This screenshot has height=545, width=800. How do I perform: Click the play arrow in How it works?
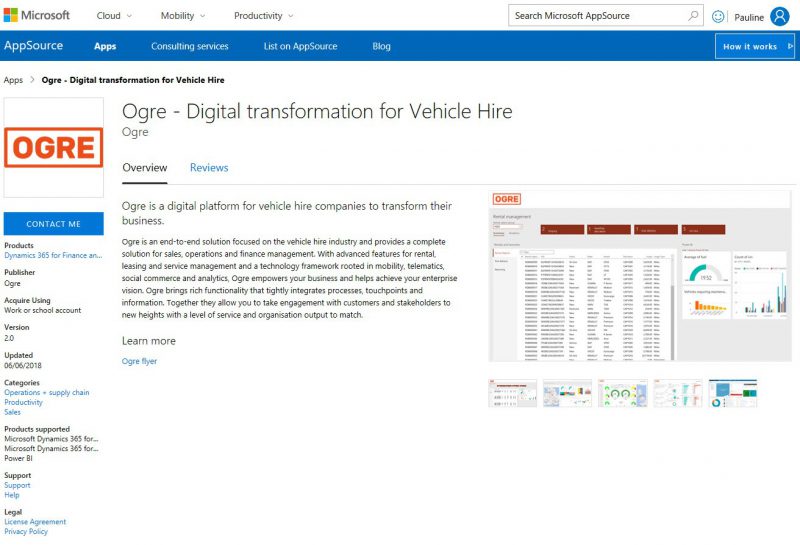[x=790, y=46]
